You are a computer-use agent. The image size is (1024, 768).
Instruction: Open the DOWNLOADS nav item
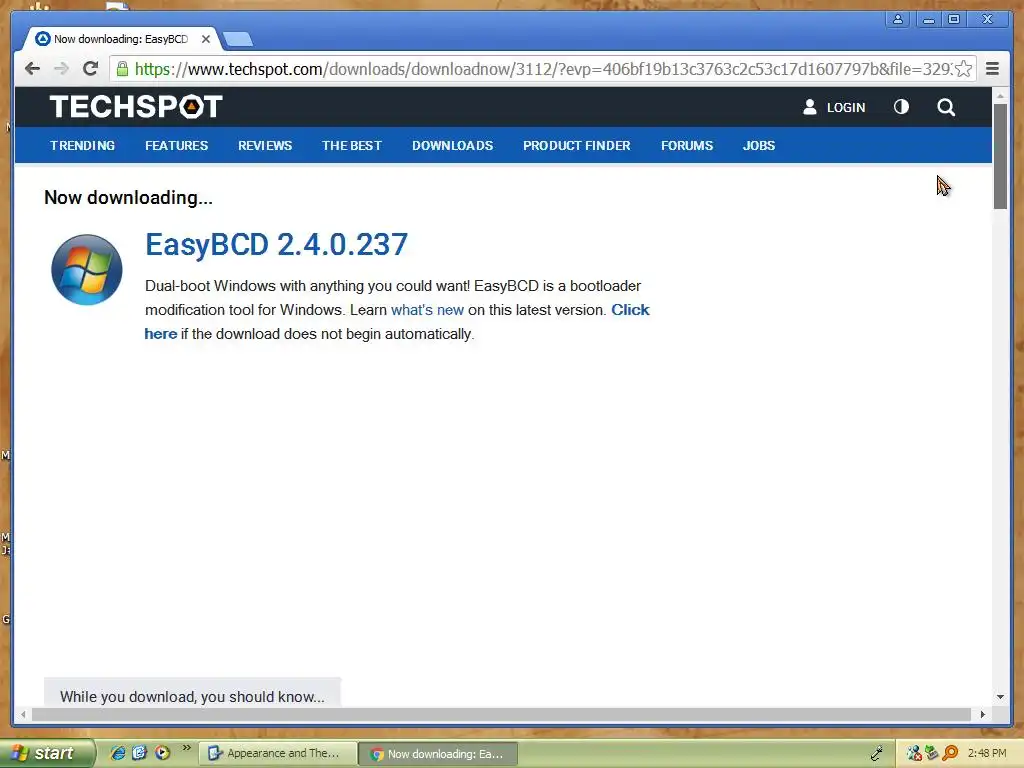pos(453,146)
